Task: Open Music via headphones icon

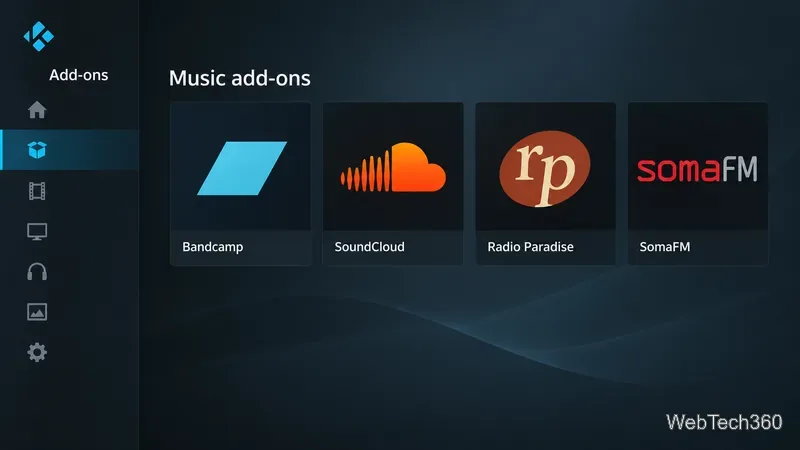Action: click(37, 272)
